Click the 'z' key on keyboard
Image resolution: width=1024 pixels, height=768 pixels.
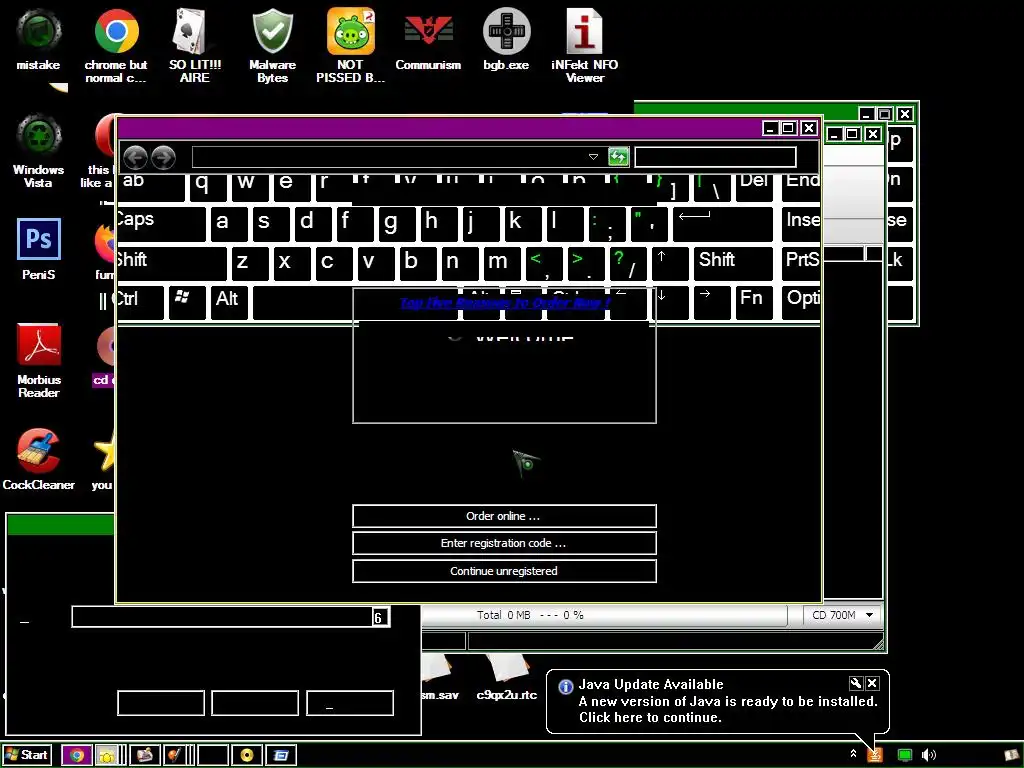[250, 263]
